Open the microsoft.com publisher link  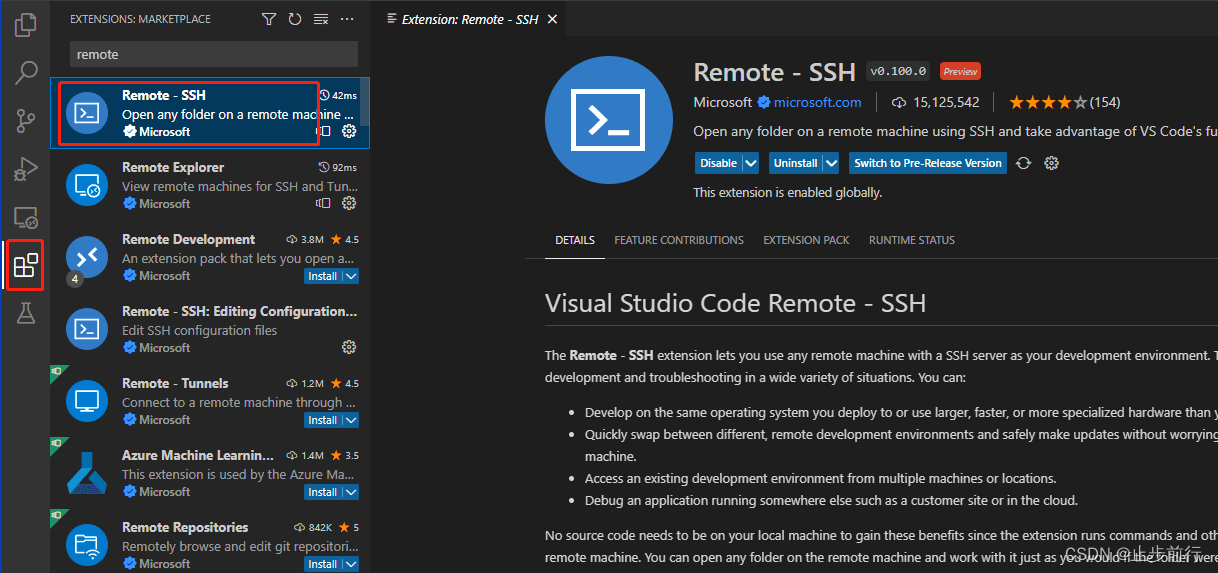[x=817, y=102]
